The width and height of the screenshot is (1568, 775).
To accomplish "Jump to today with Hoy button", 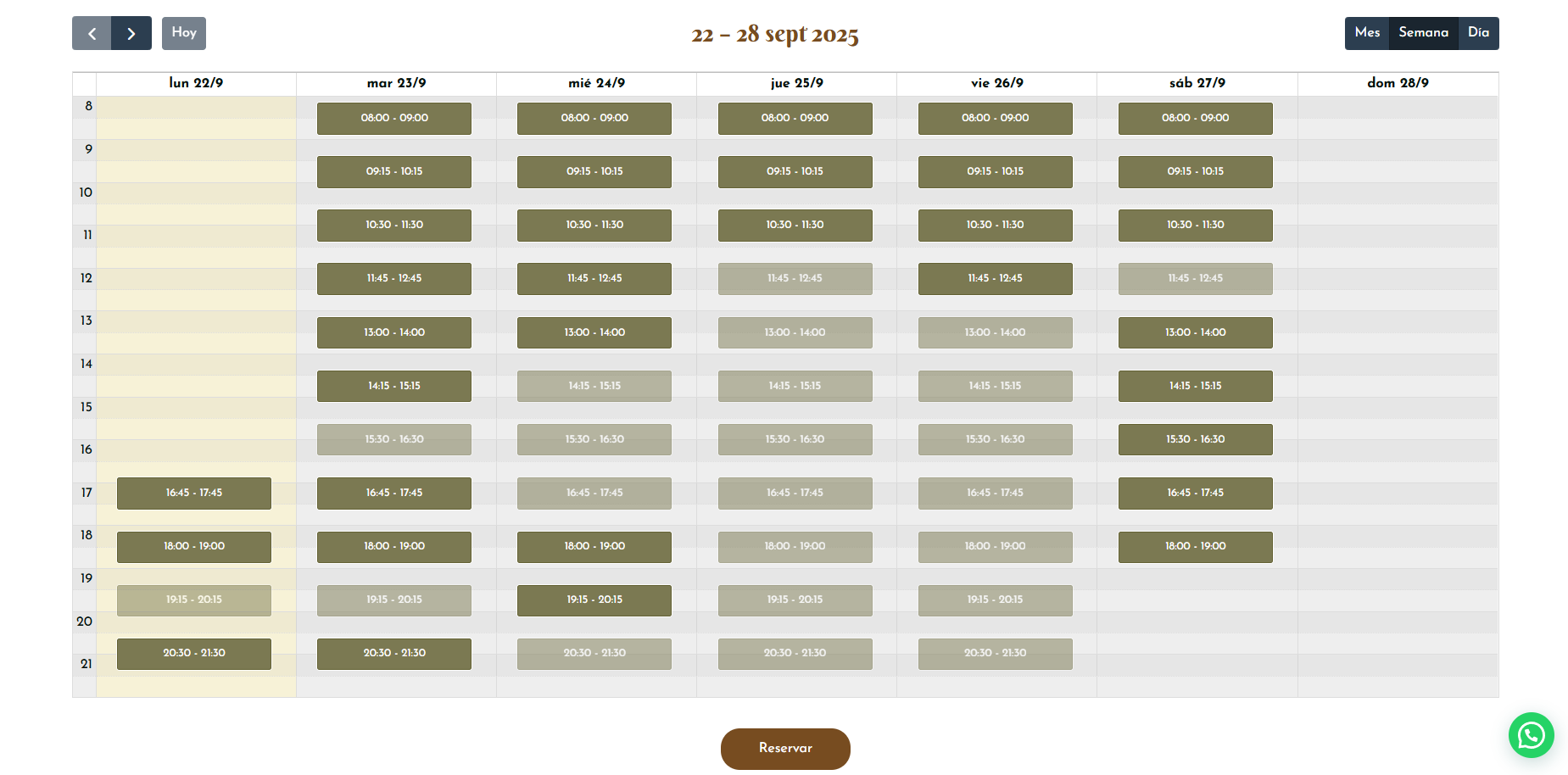I will click(x=184, y=33).
